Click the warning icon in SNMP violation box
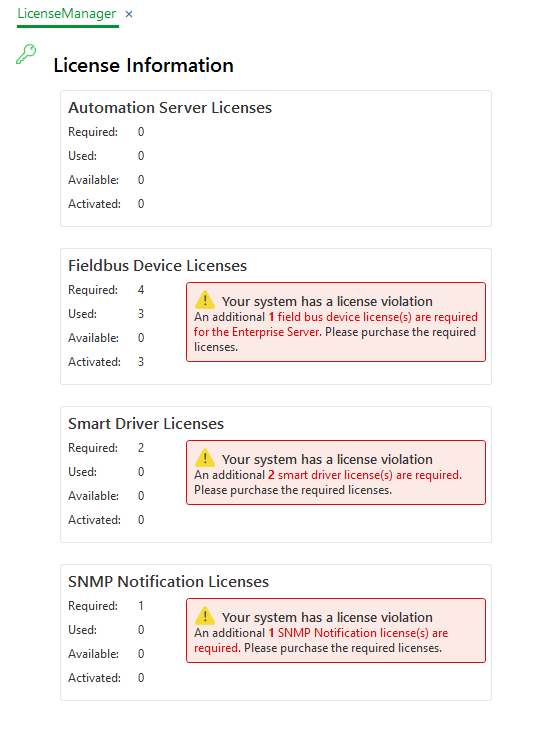This screenshot has height=733, width=540. coord(205,616)
